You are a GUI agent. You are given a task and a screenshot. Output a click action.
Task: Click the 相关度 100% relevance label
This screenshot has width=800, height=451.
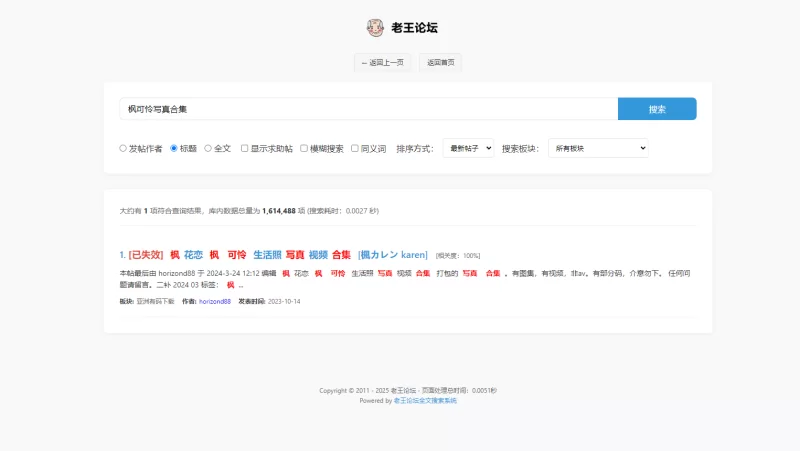click(x=458, y=256)
